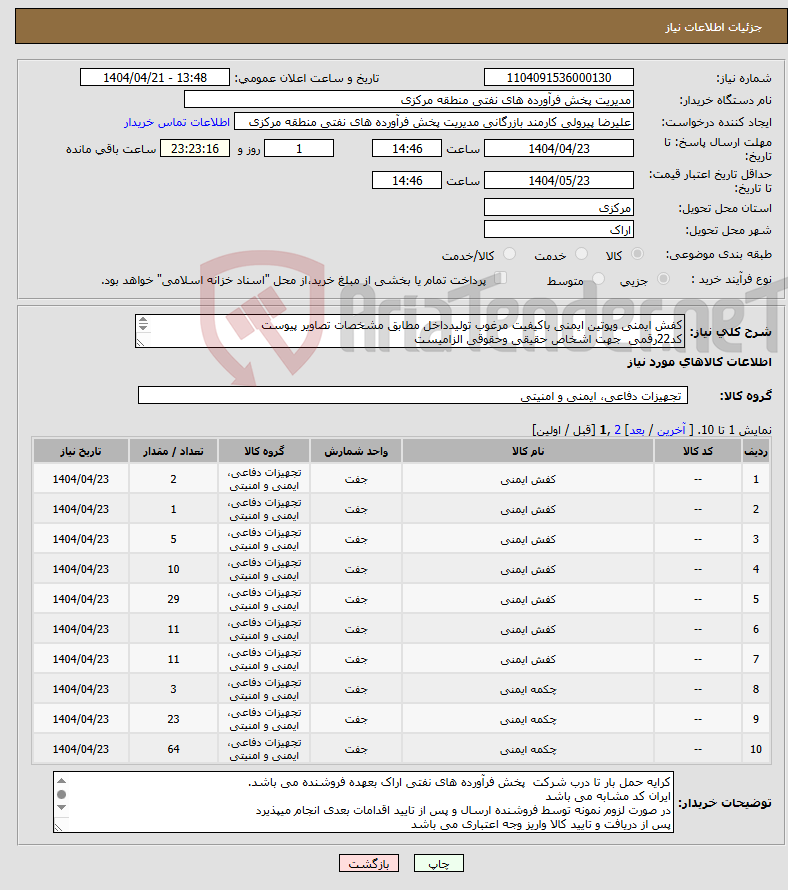Click the goods group field تجهیزات دفاعی
Viewport: 788px width, 890px height.
point(413,395)
